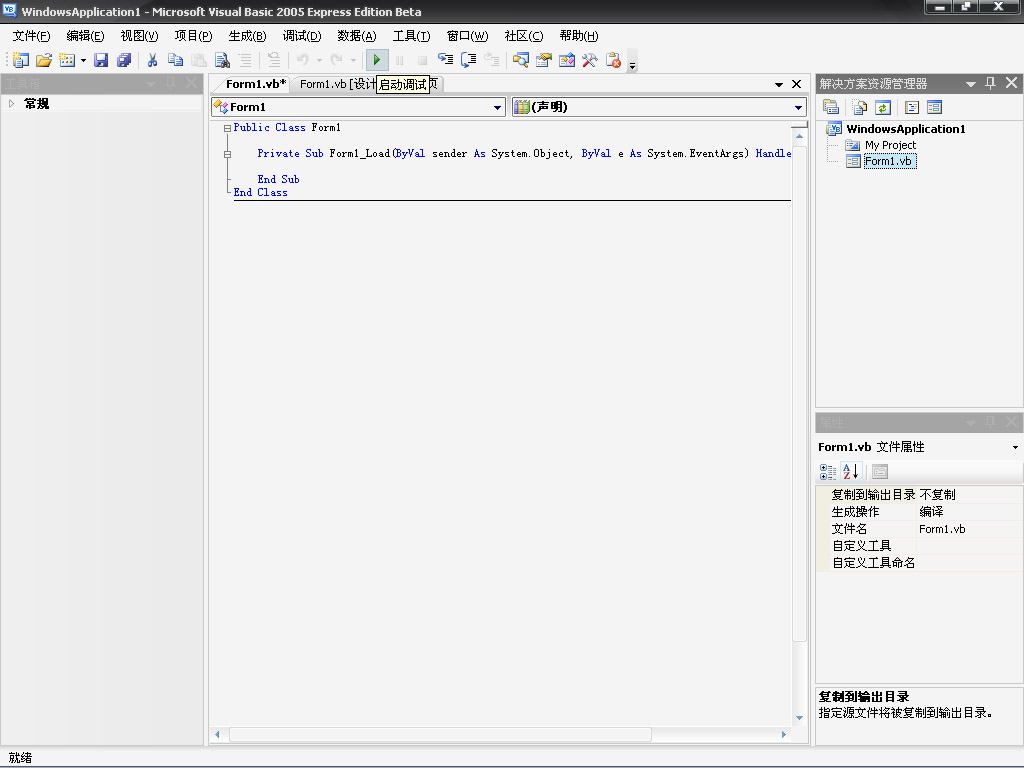The width and height of the screenshot is (1024, 768).
Task: Refresh the Solution Explorer tree
Action: click(x=882, y=107)
